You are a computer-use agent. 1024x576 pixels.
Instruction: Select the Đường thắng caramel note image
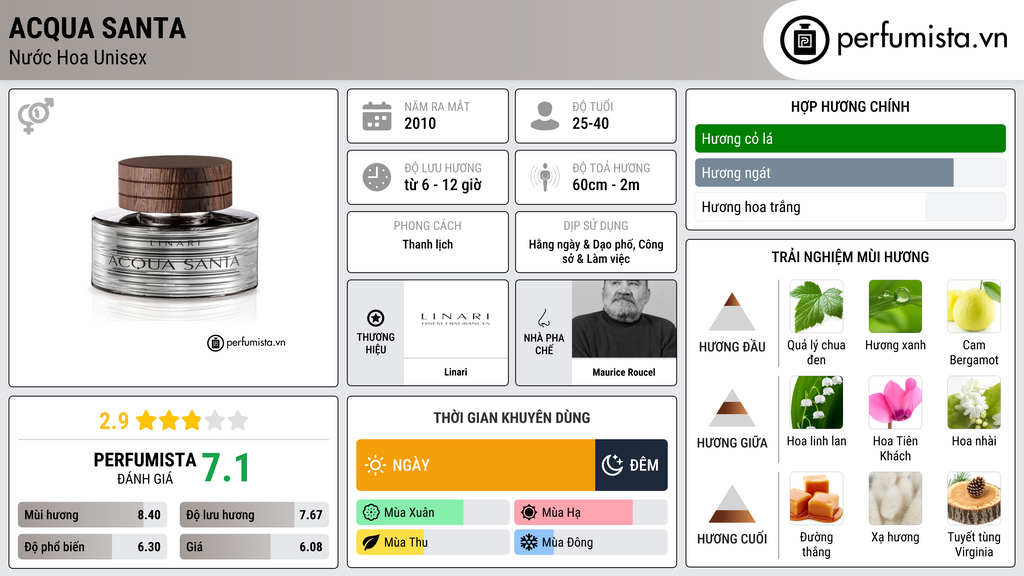click(816, 498)
